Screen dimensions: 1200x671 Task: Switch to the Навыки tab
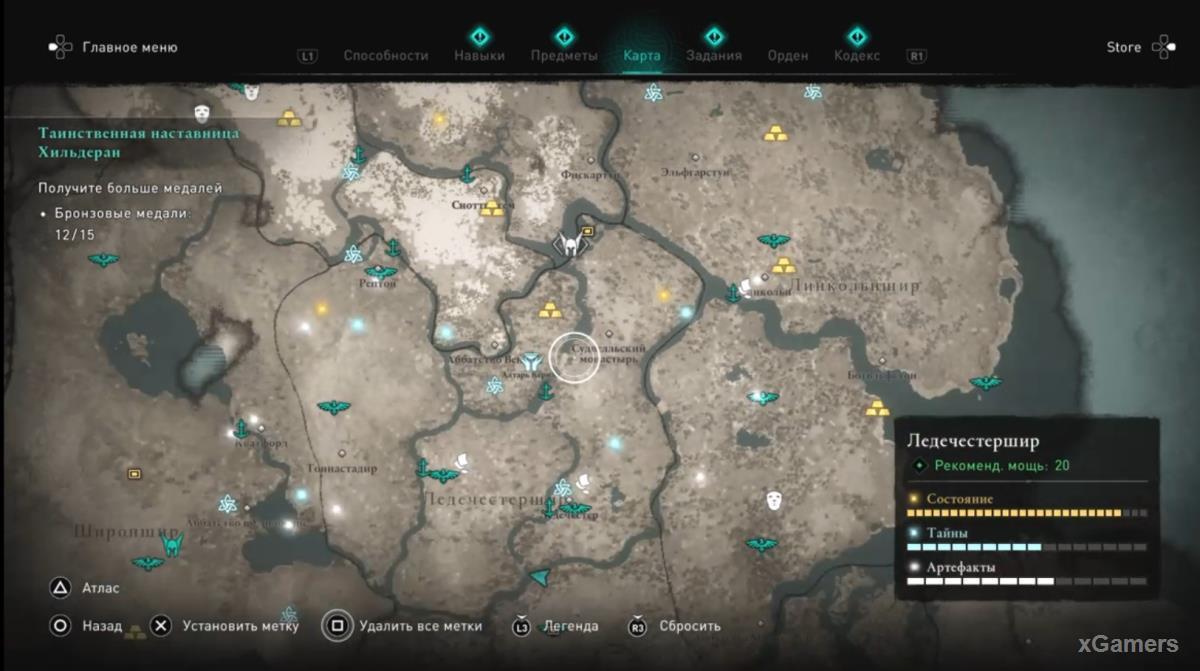[479, 56]
